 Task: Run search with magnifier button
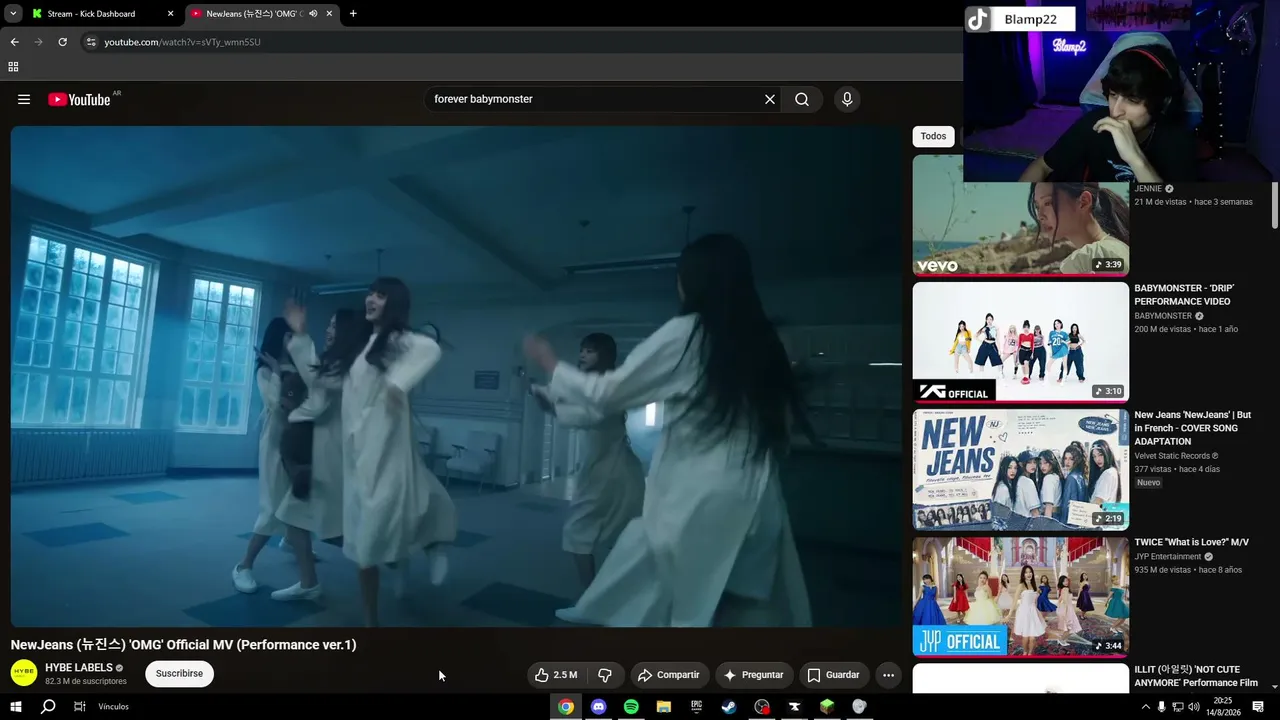[x=802, y=99]
